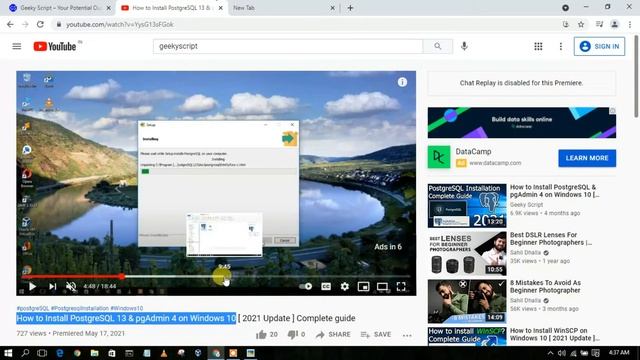Click the DataCamp logo icon
Screen dimensions: 640x360
pyautogui.click(x=439, y=157)
